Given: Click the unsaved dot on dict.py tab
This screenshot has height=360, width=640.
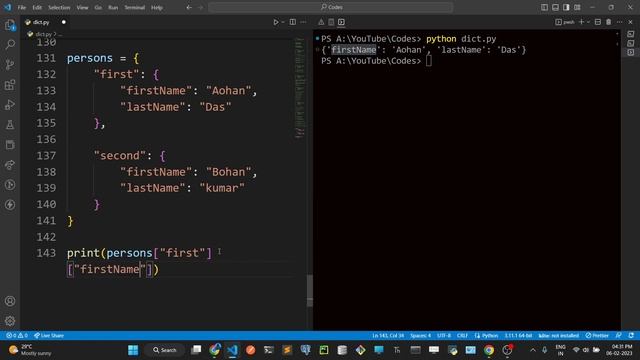Looking at the screenshot, I should click(64, 22).
